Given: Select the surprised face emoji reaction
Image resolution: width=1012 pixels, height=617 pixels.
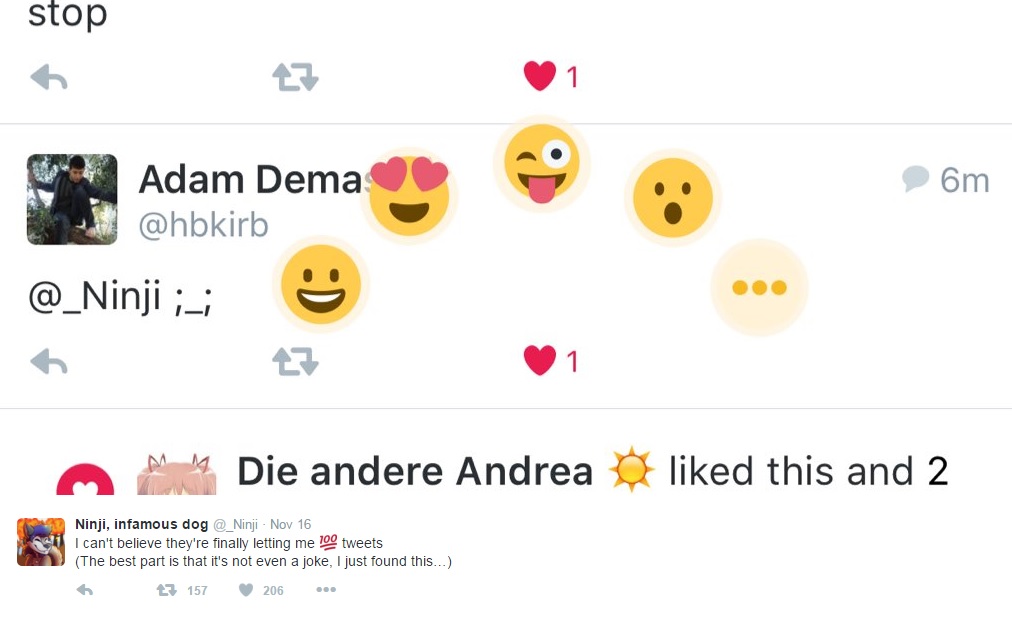Looking at the screenshot, I should click(673, 197).
